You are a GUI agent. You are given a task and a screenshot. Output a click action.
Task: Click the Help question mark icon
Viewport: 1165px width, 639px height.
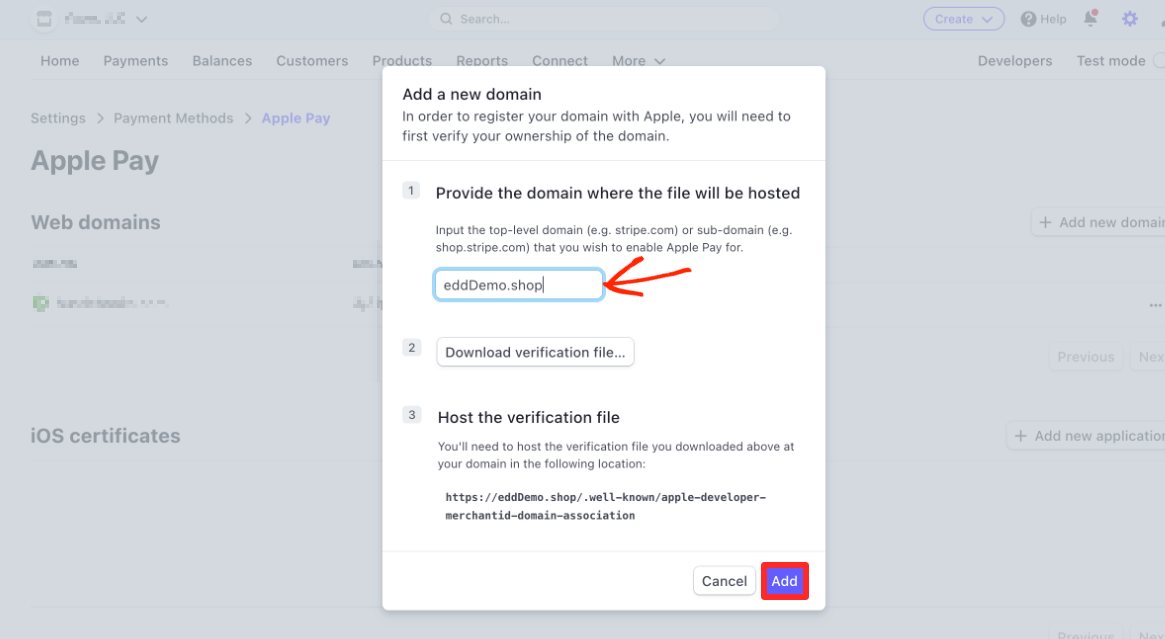click(1028, 19)
